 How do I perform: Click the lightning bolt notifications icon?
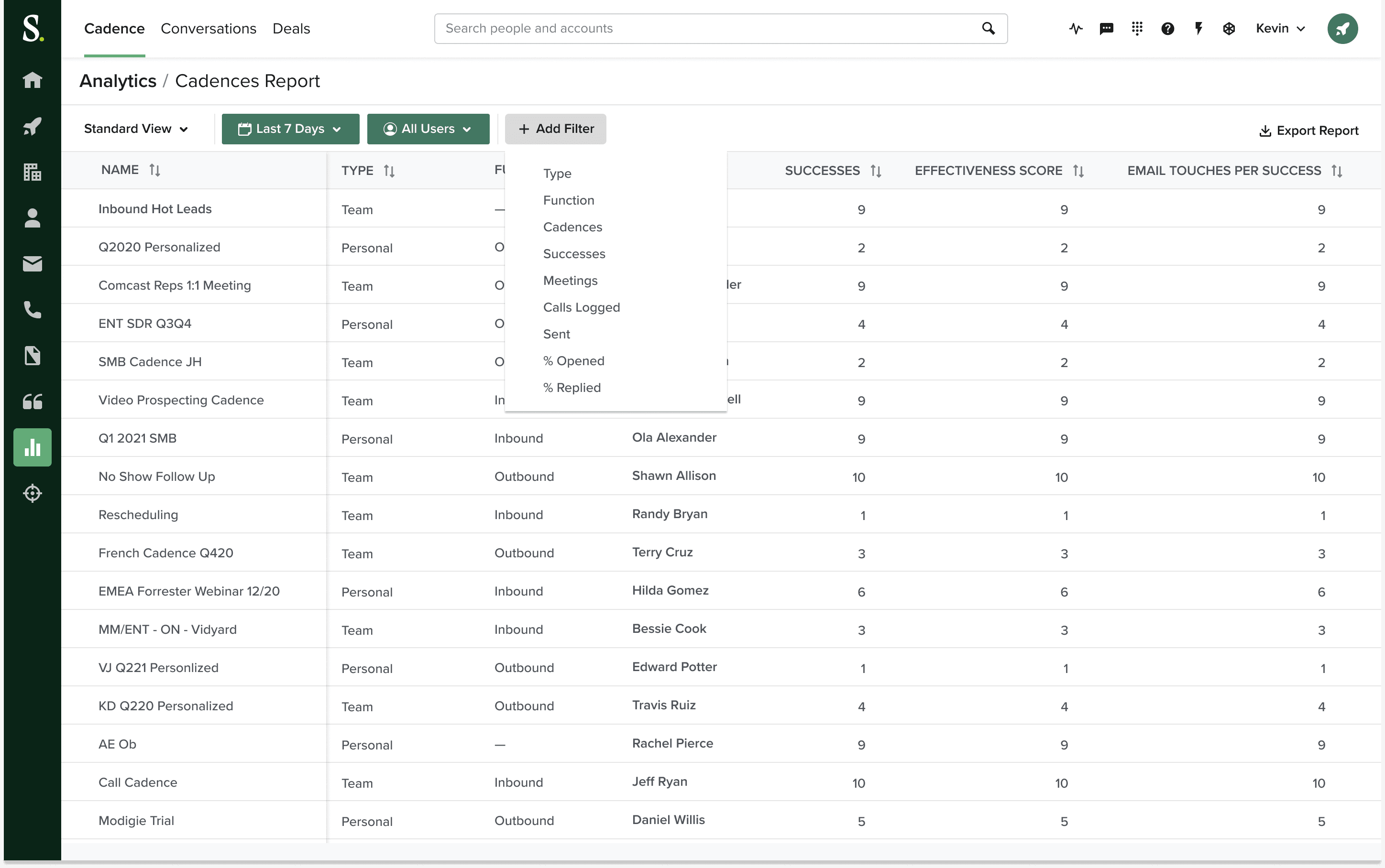coord(1198,28)
